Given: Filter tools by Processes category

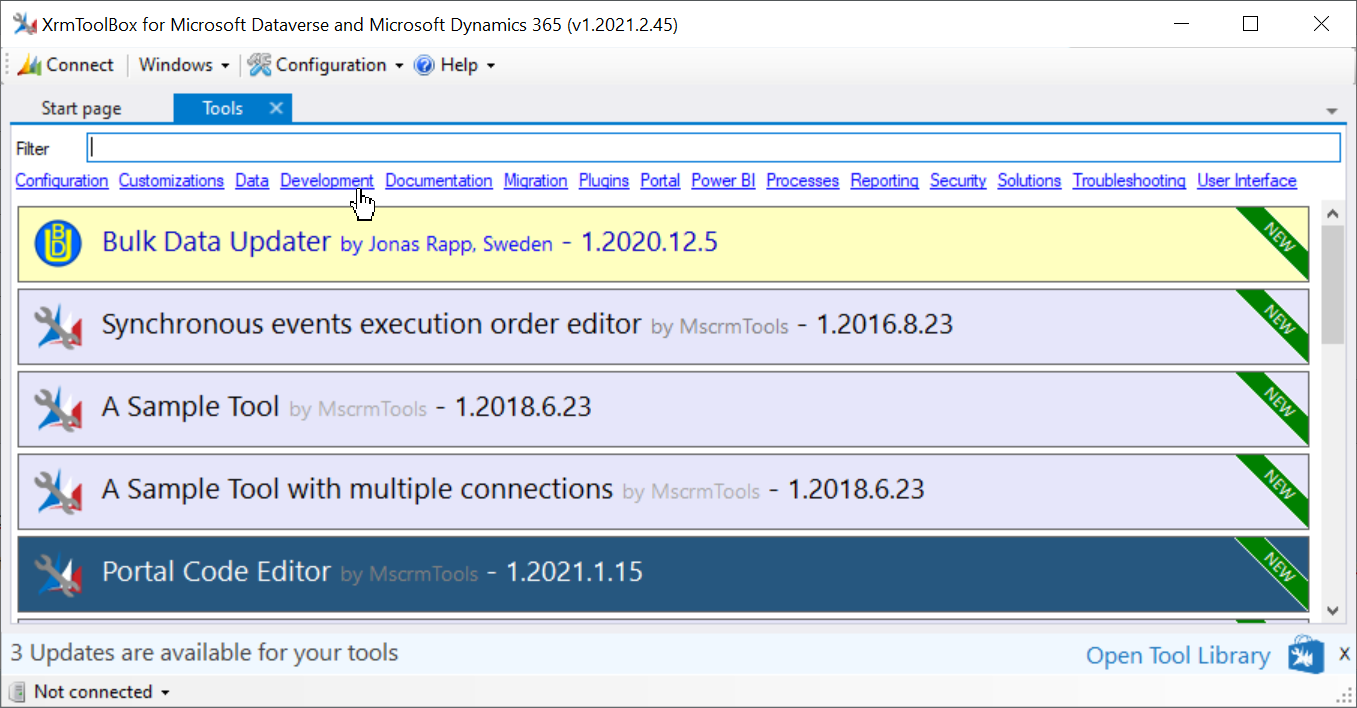Looking at the screenshot, I should [x=803, y=181].
